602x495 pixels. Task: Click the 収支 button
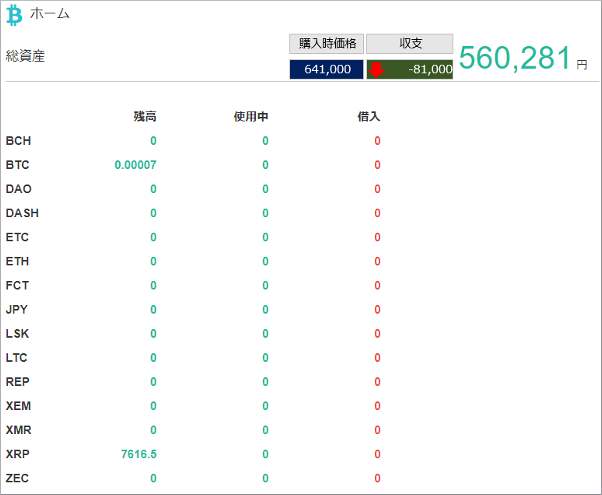(x=410, y=43)
